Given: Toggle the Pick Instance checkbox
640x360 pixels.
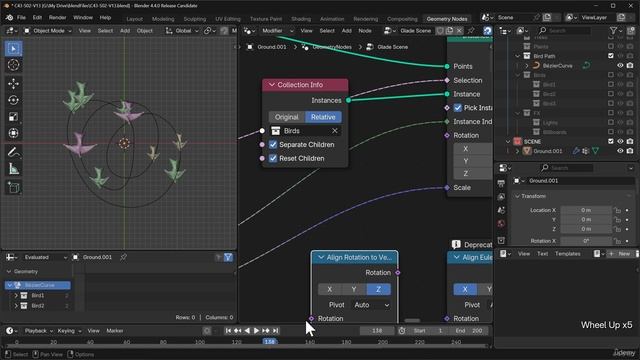Looking at the screenshot, I should (458, 108).
